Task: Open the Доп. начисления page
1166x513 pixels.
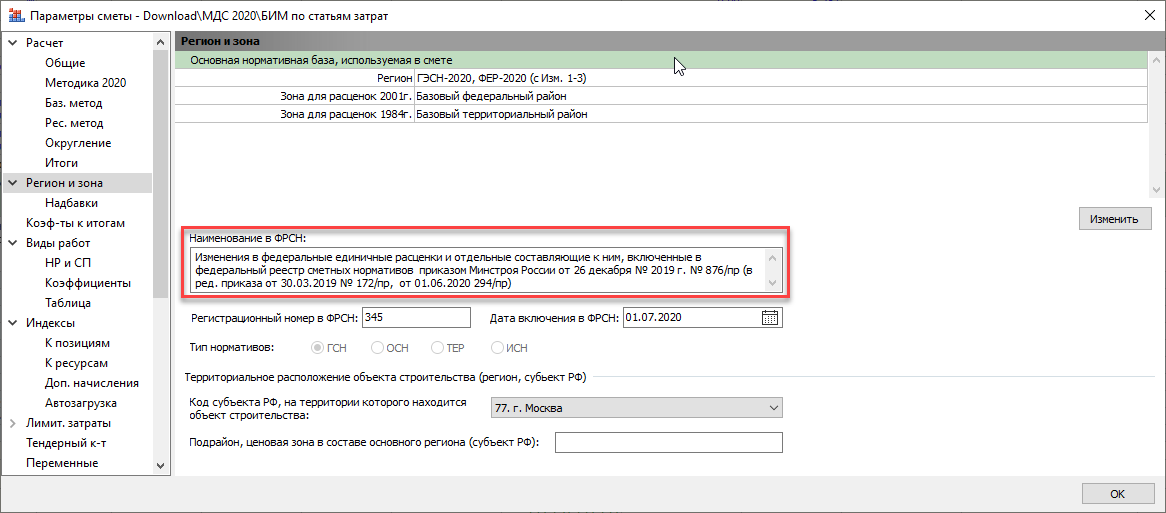Action: [x=91, y=383]
